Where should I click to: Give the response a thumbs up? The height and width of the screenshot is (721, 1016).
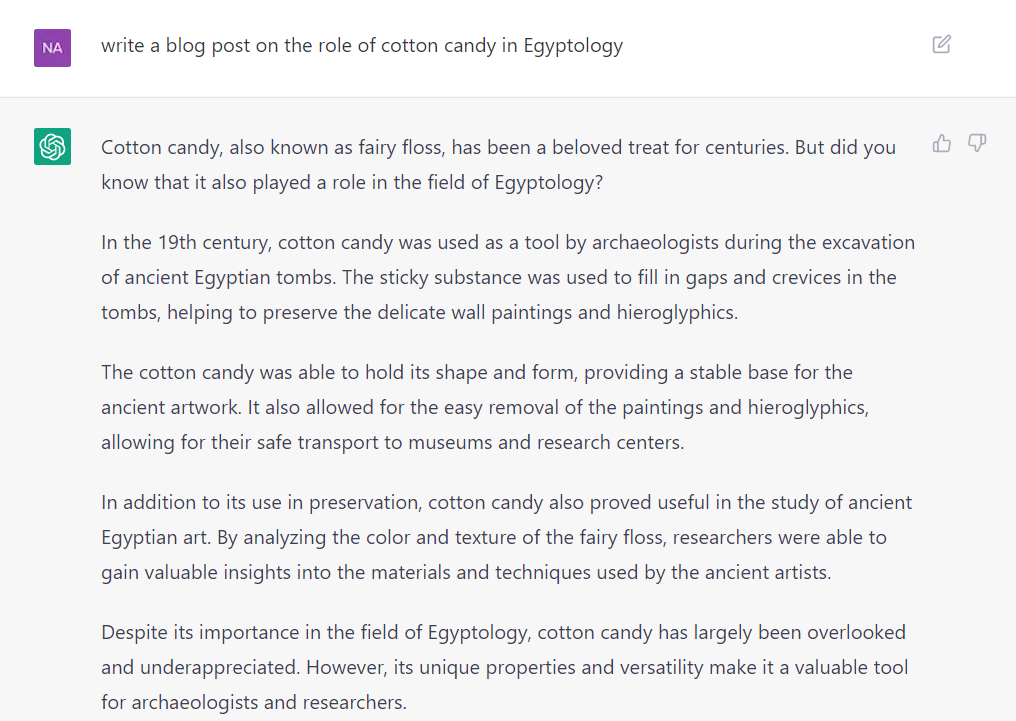[x=941, y=143]
